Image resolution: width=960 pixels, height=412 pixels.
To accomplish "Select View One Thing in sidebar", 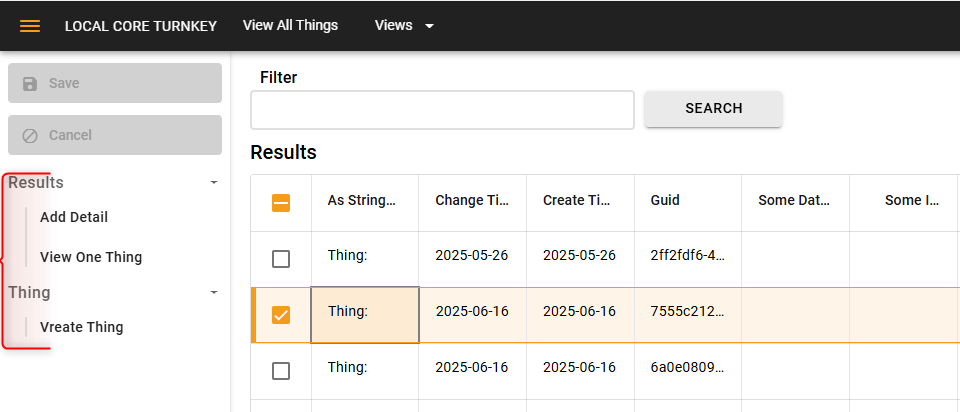I will 91,257.
